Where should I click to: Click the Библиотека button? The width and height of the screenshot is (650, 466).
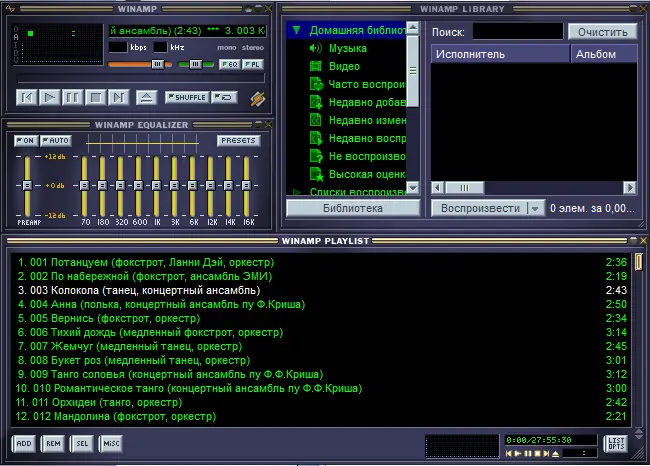[353, 208]
